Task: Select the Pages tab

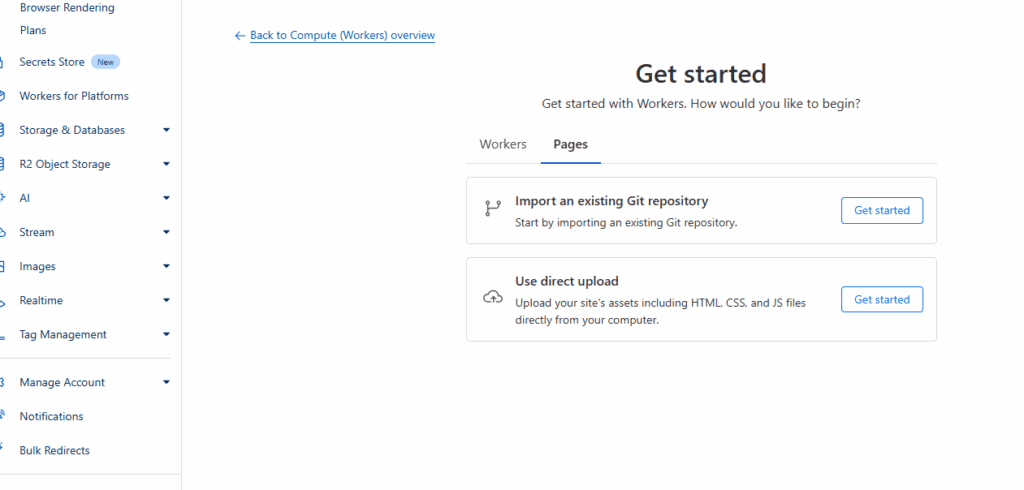Action: (x=571, y=144)
